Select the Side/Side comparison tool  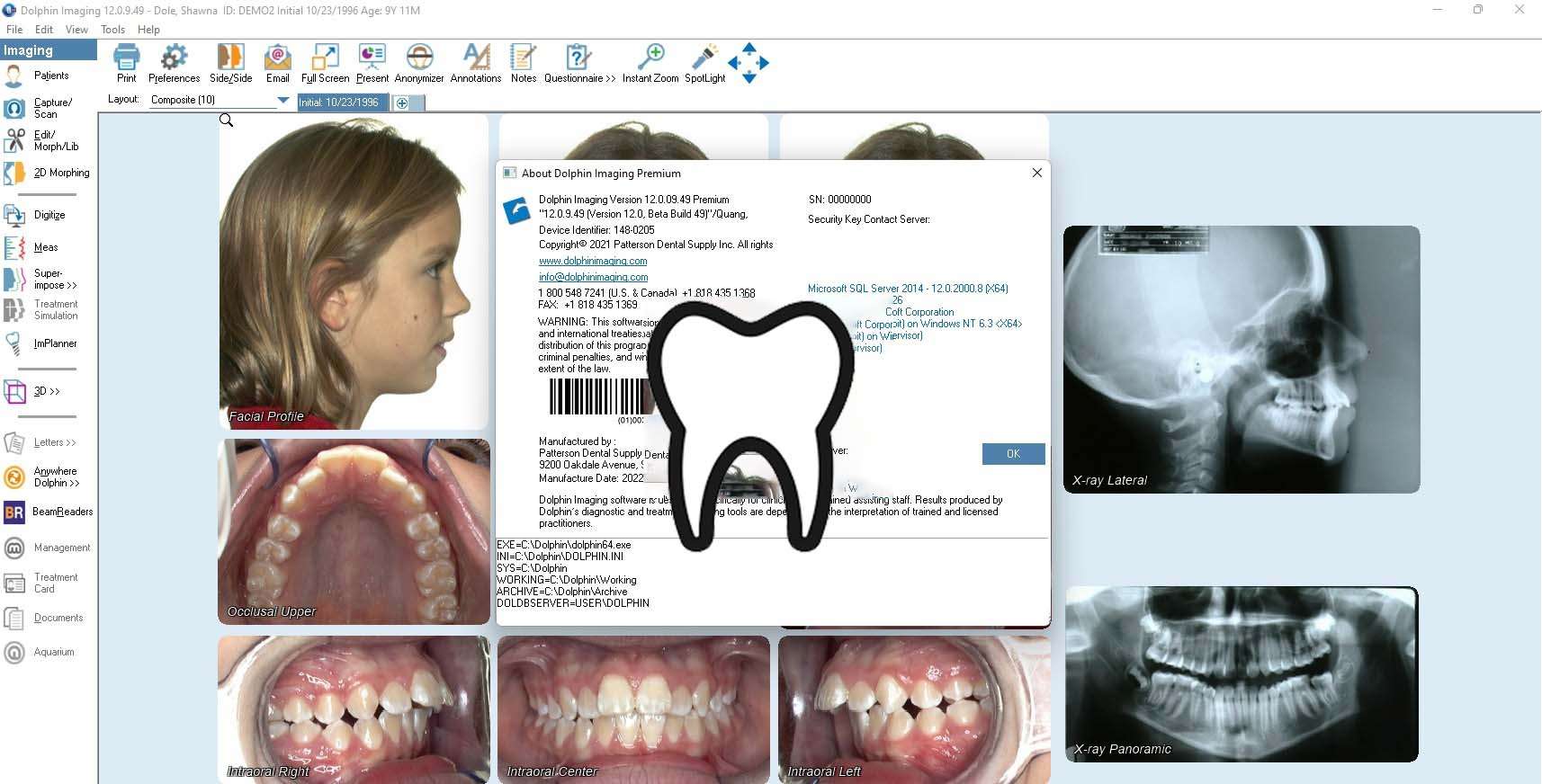tap(230, 58)
